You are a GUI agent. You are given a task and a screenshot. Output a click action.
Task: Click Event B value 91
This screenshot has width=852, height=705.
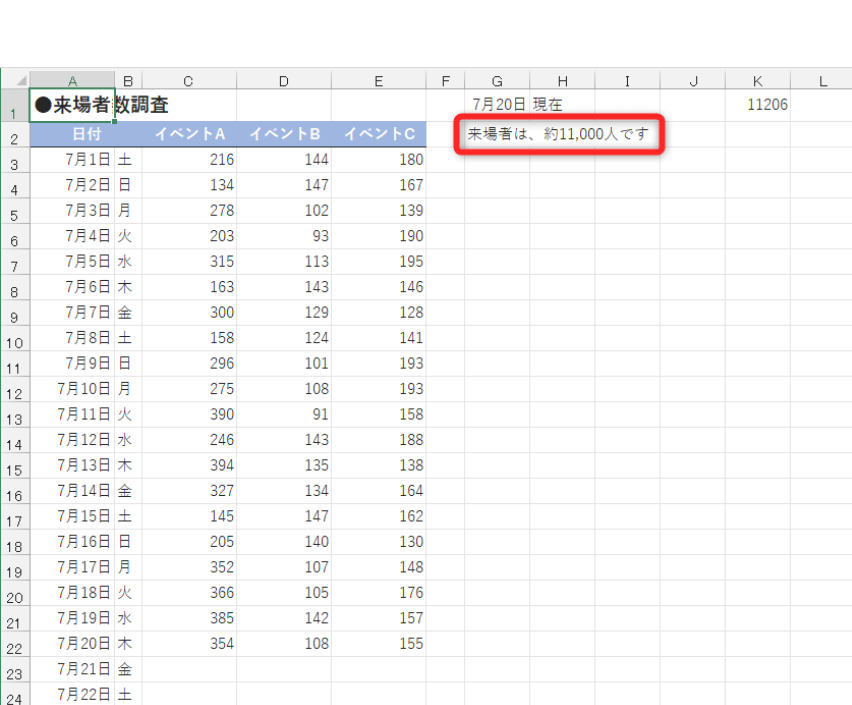[284, 415]
